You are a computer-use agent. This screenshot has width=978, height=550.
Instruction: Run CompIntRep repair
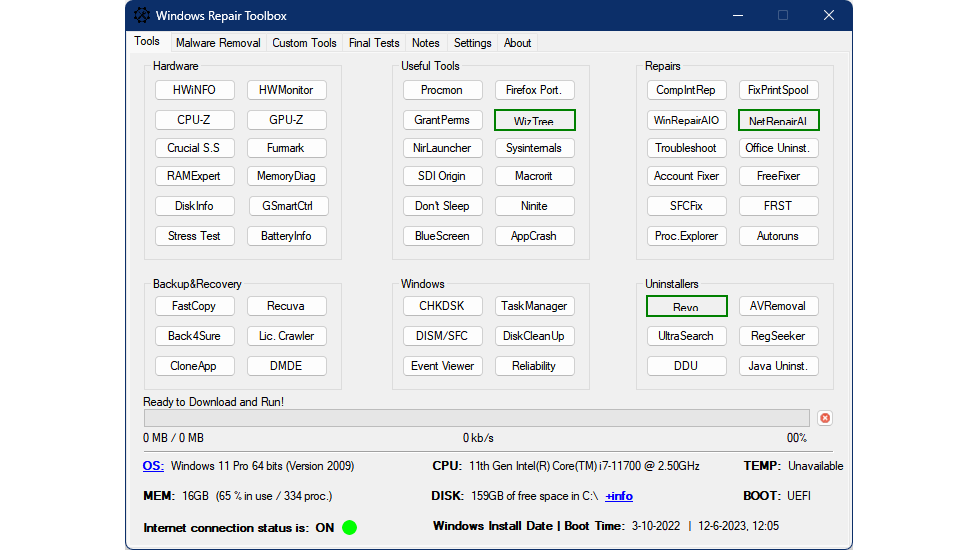point(687,90)
